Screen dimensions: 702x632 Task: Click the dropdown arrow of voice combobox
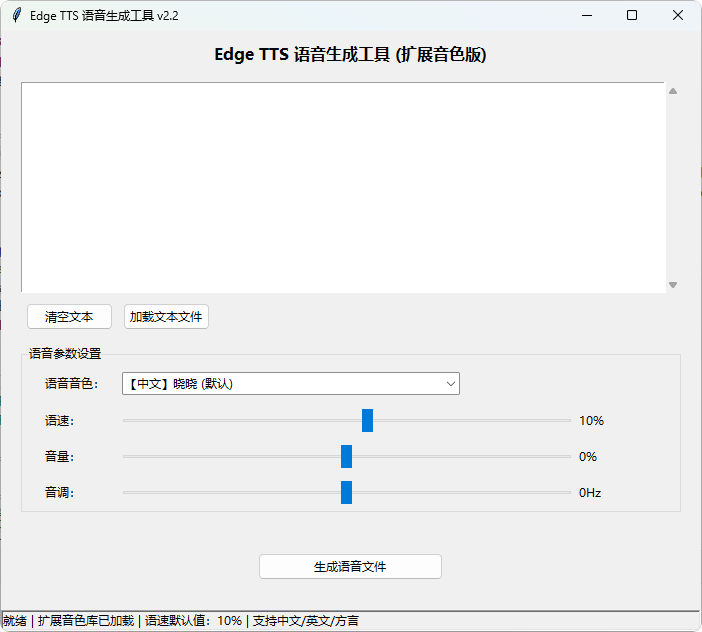(x=450, y=384)
